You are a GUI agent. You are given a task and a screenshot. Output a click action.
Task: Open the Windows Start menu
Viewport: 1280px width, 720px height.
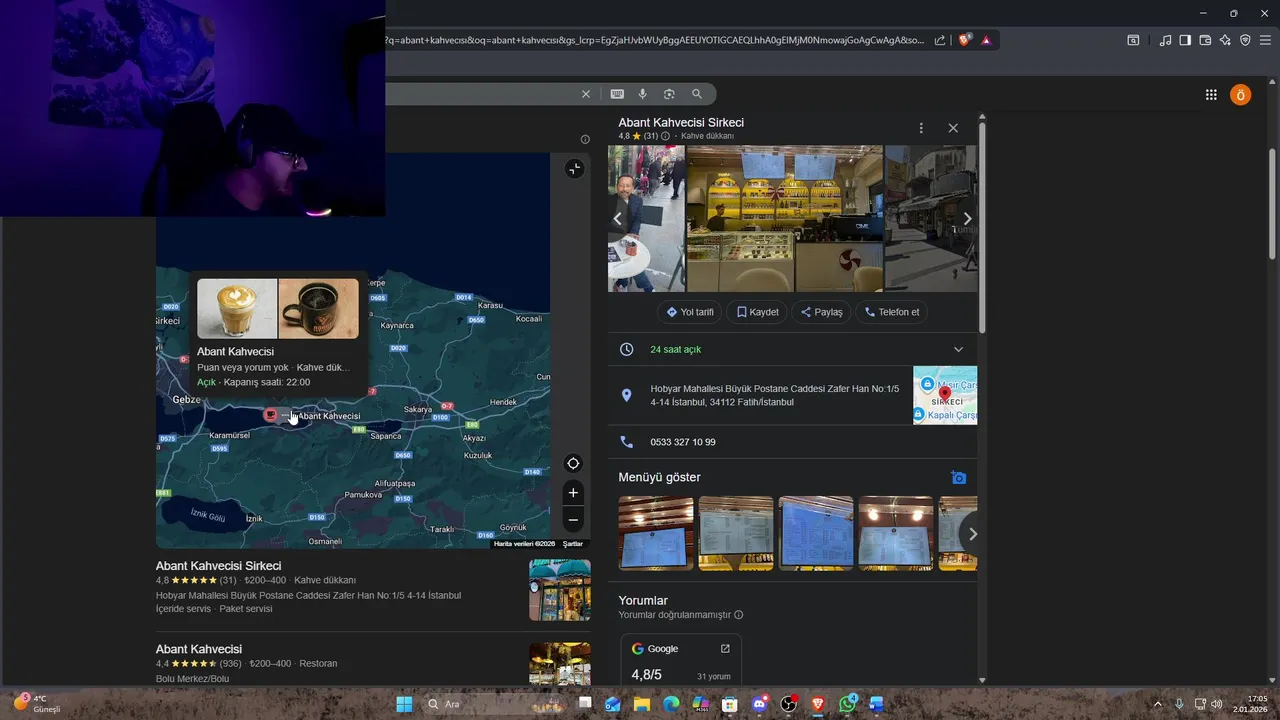[404, 704]
